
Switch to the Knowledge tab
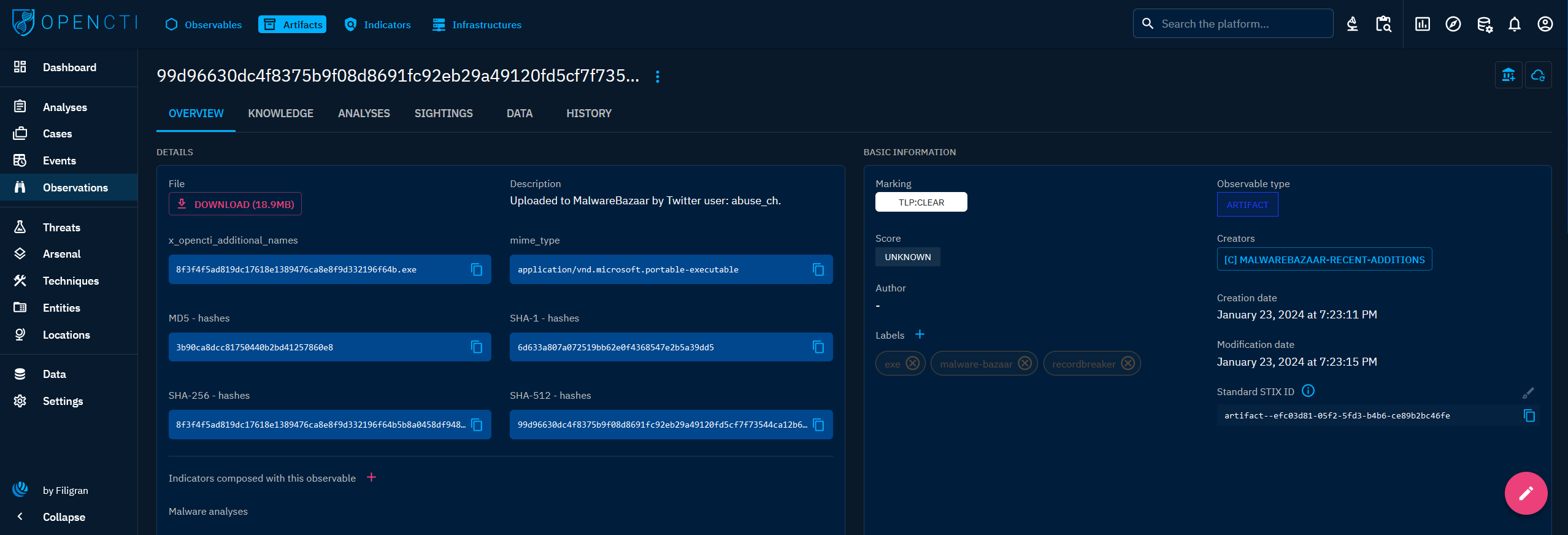[x=280, y=114]
